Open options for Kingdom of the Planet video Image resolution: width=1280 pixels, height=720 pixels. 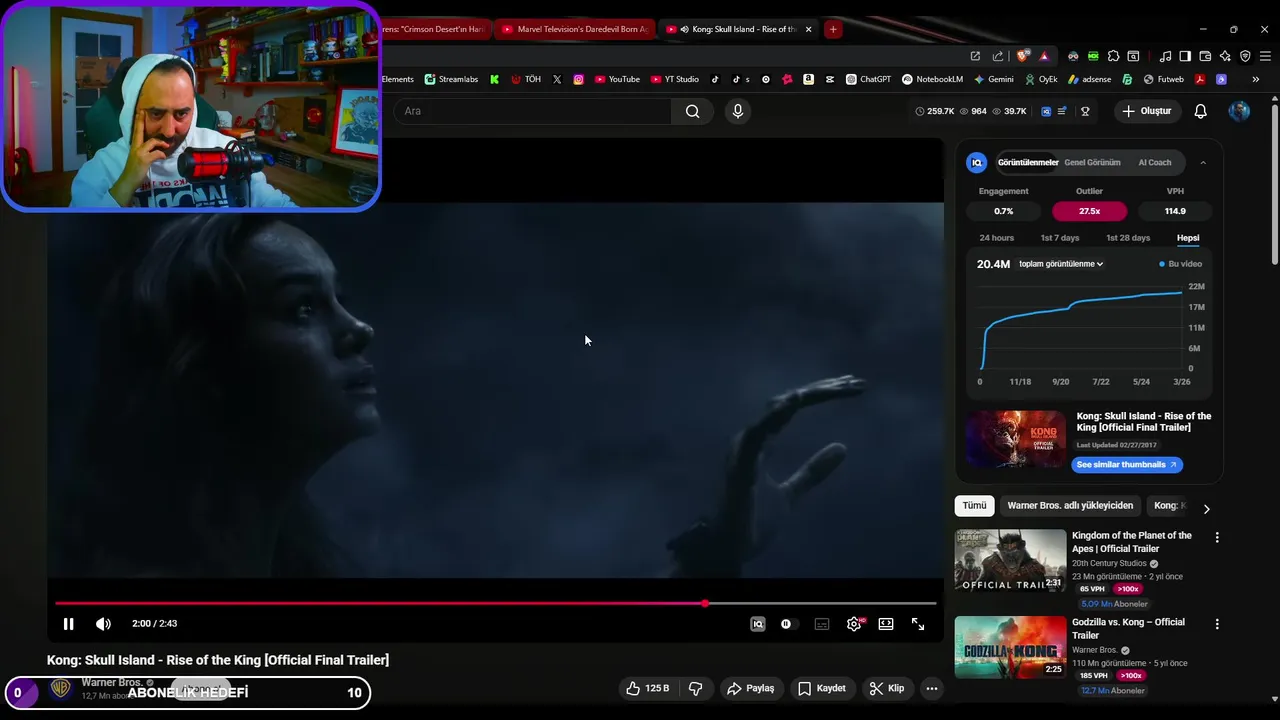[1217, 538]
